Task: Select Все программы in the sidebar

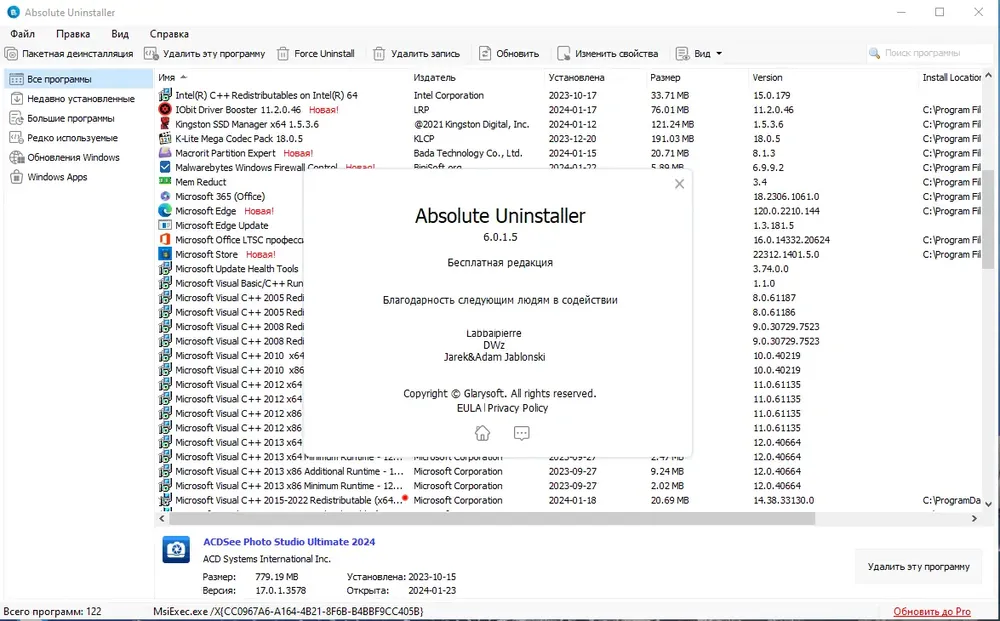Action: coord(78,79)
